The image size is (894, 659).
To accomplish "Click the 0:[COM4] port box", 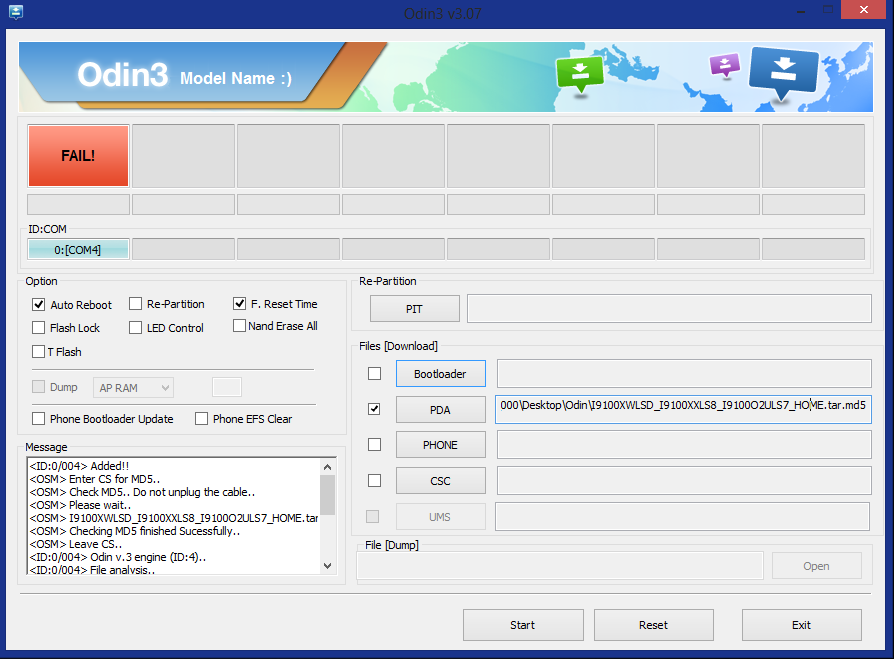I will (78, 250).
